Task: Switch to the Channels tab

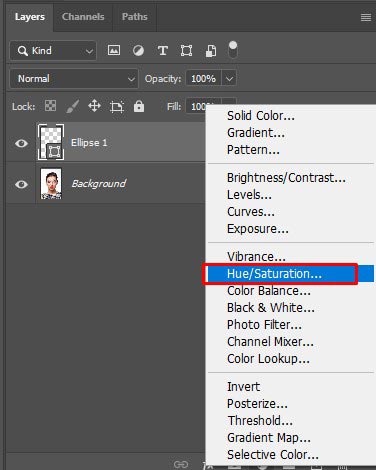Action: [83, 17]
